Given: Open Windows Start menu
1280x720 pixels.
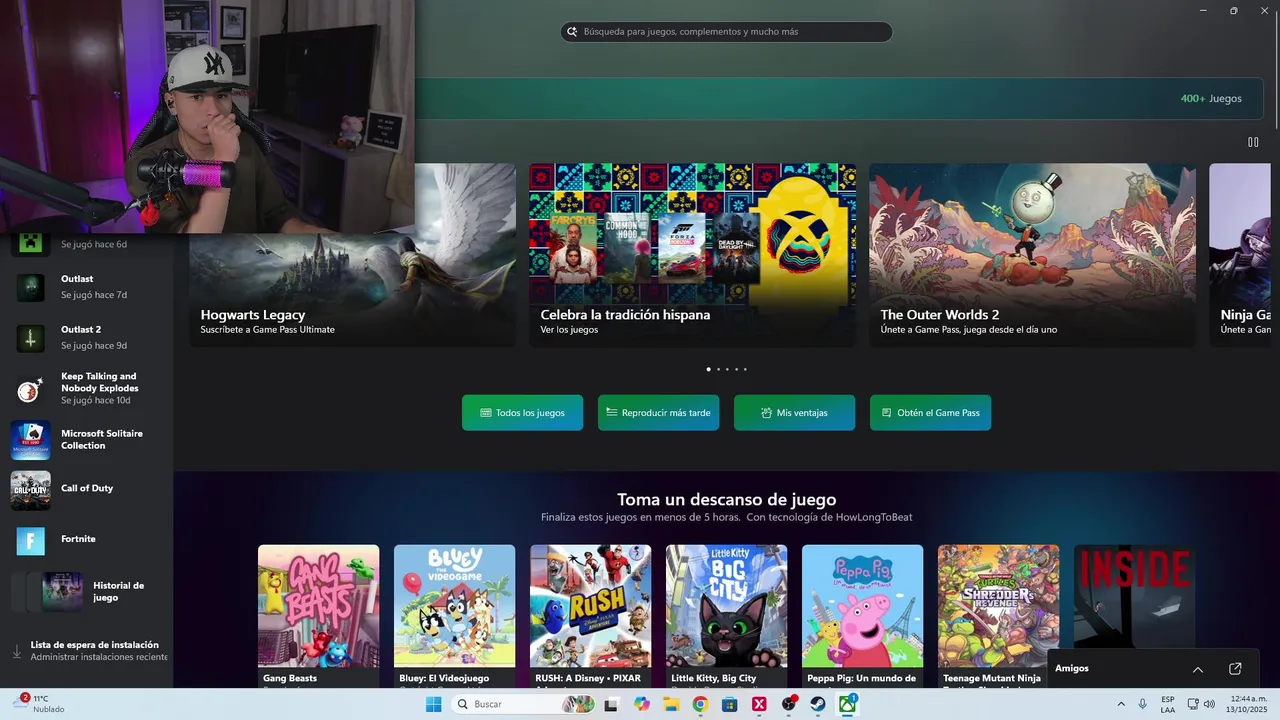Looking at the screenshot, I should click(x=433, y=704).
